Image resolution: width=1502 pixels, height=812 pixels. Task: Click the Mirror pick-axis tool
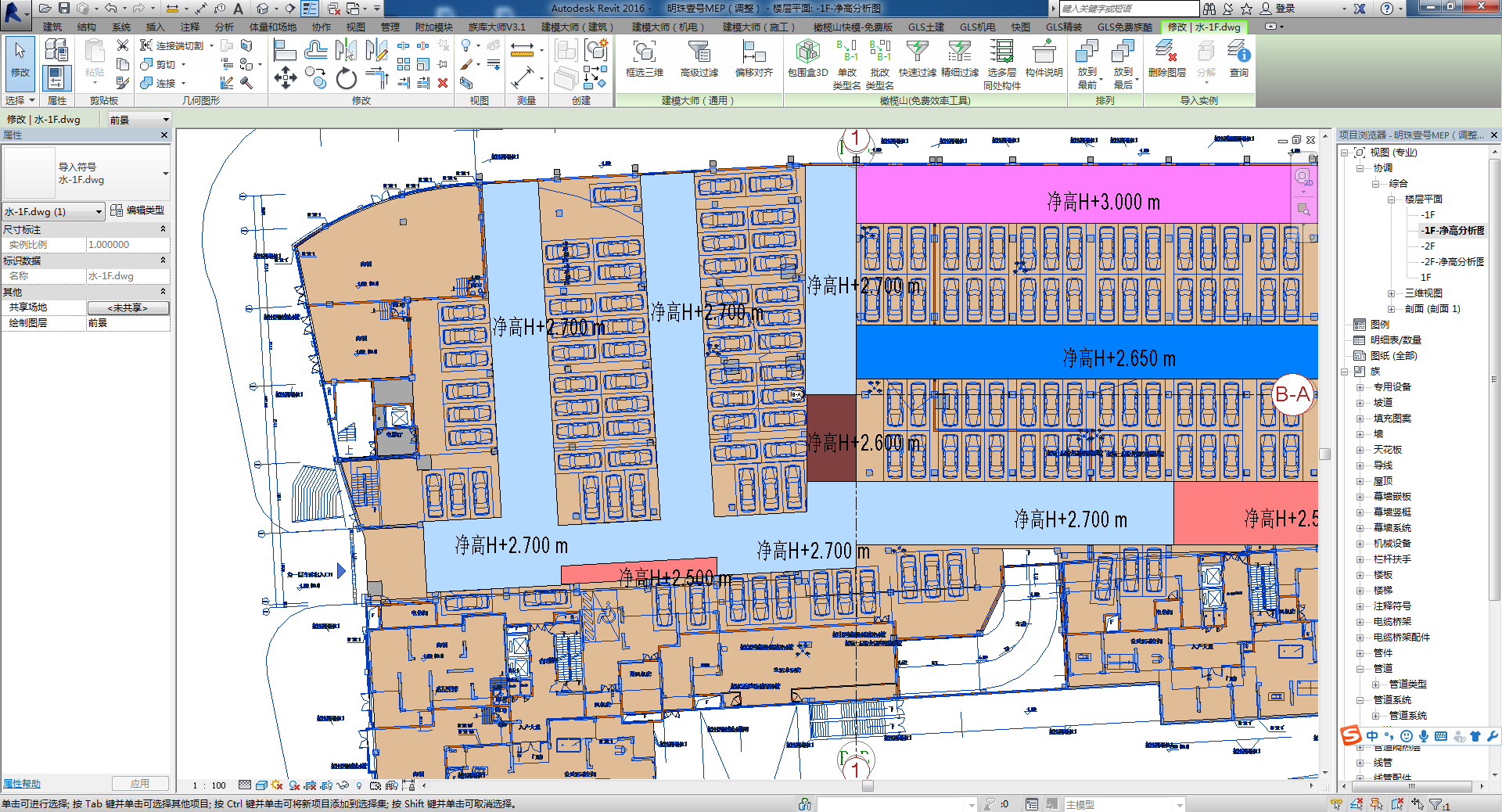(x=346, y=50)
